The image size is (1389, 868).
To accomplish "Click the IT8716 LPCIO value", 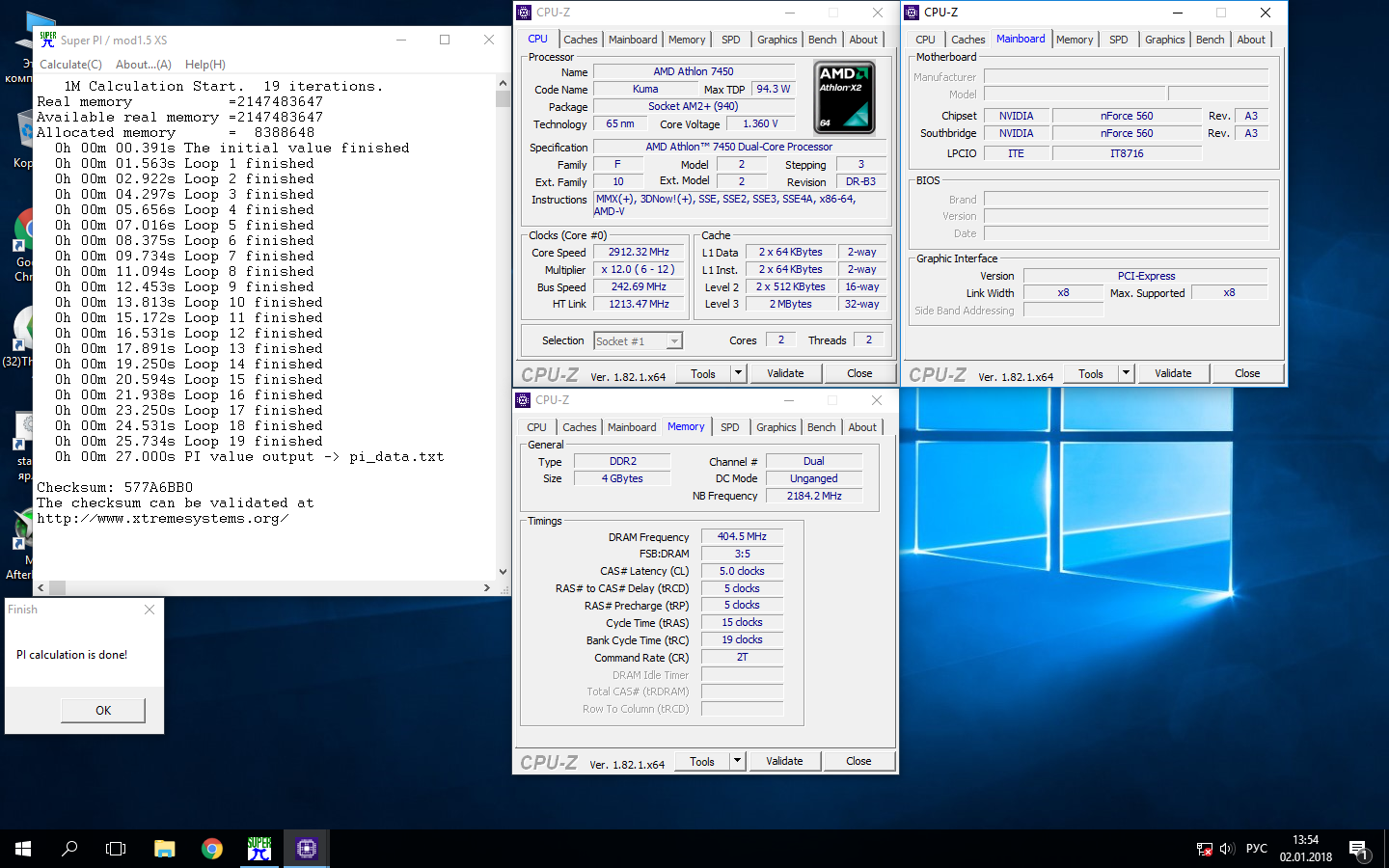I will point(1127,153).
